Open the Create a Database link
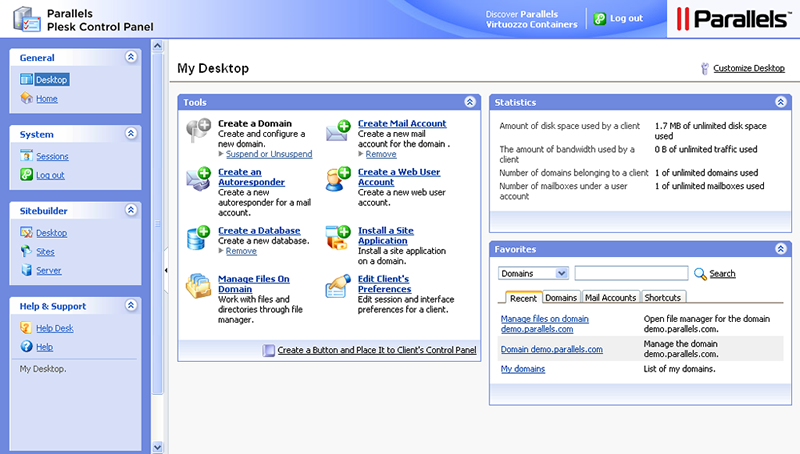Viewport: 800px width, 454px height. click(259, 231)
